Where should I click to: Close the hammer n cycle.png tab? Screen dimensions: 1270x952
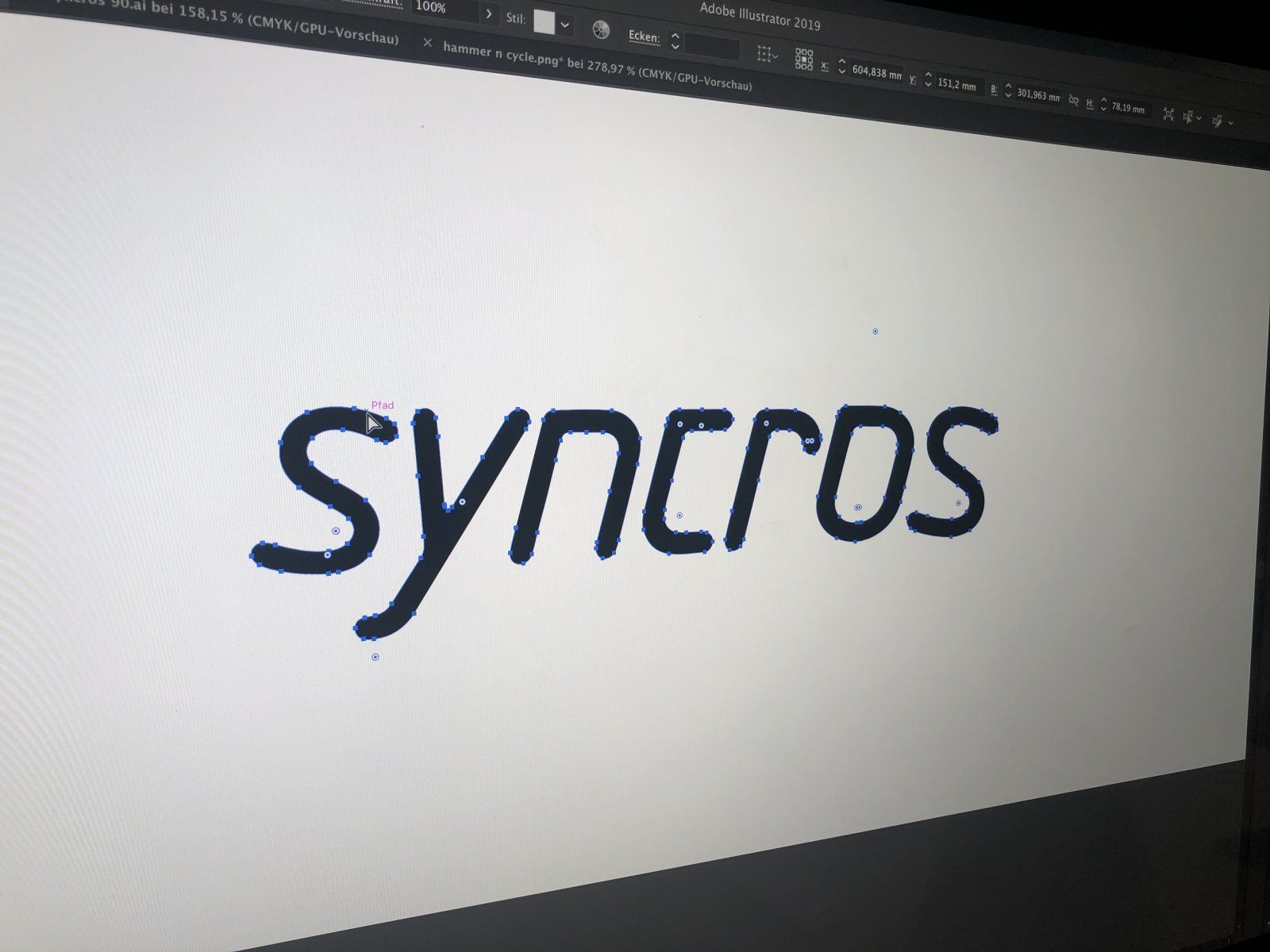[x=427, y=43]
